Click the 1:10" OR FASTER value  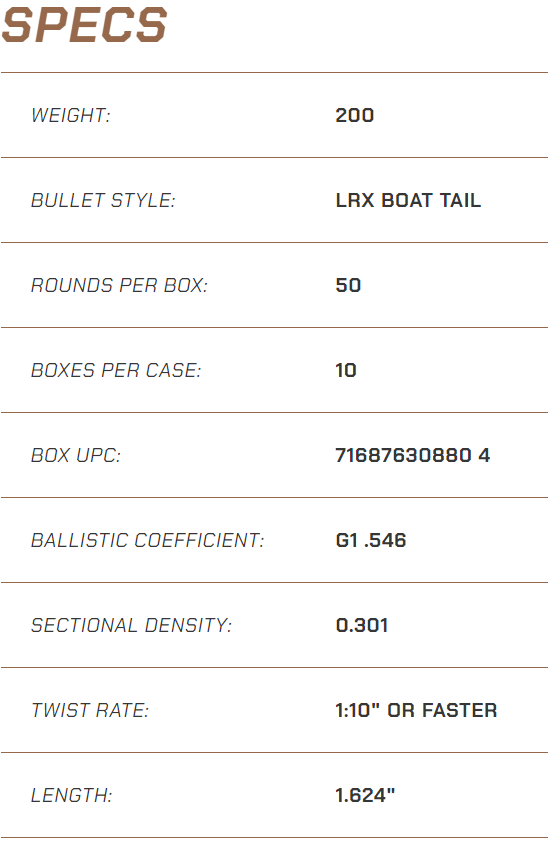coord(416,710)
